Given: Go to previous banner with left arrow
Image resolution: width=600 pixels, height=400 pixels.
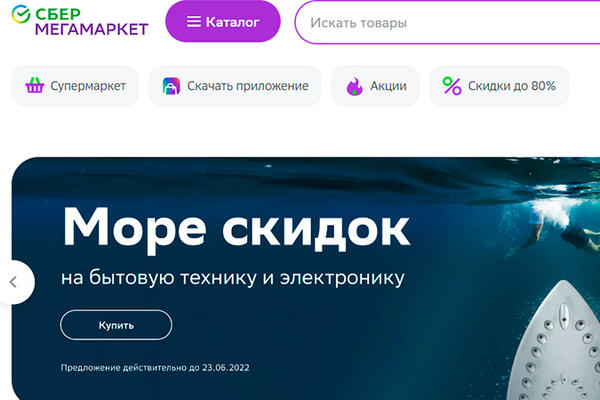Looking at the screenshot, I should click(14, 282).
